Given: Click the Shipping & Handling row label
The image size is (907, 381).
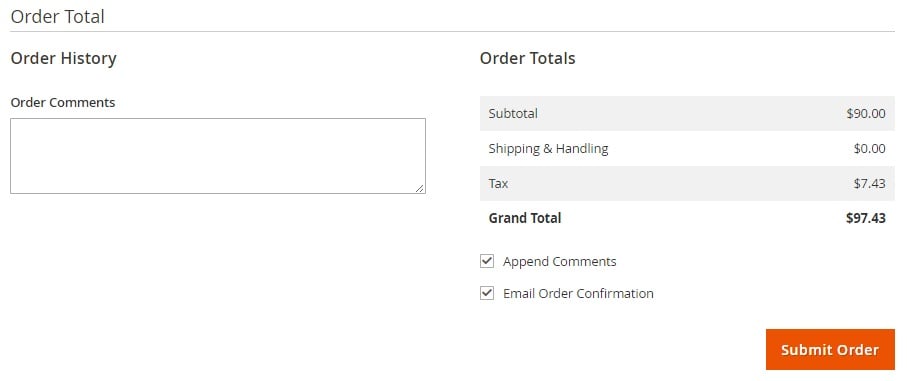Looking at the screenshot, I should click(x=548, y=149).
